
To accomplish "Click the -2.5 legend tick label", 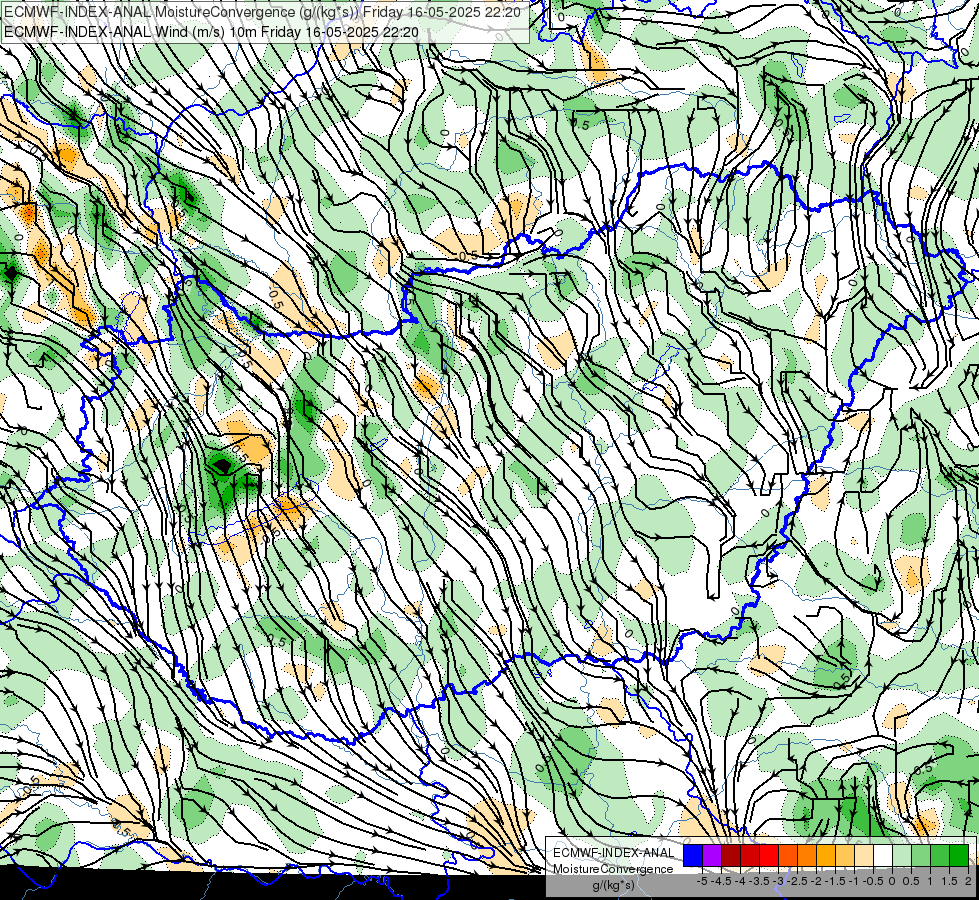I will 797,881.
